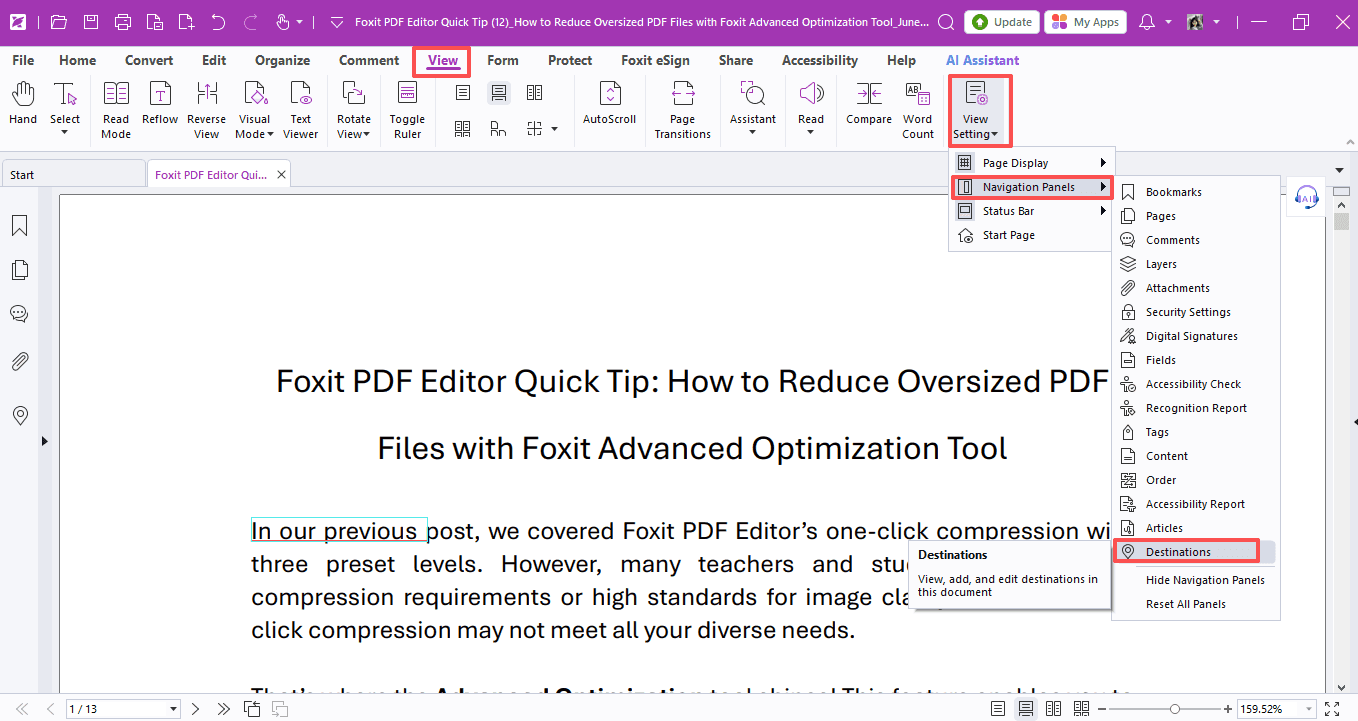
Task: Open a file with the folder icon
Action: point(59,21)
